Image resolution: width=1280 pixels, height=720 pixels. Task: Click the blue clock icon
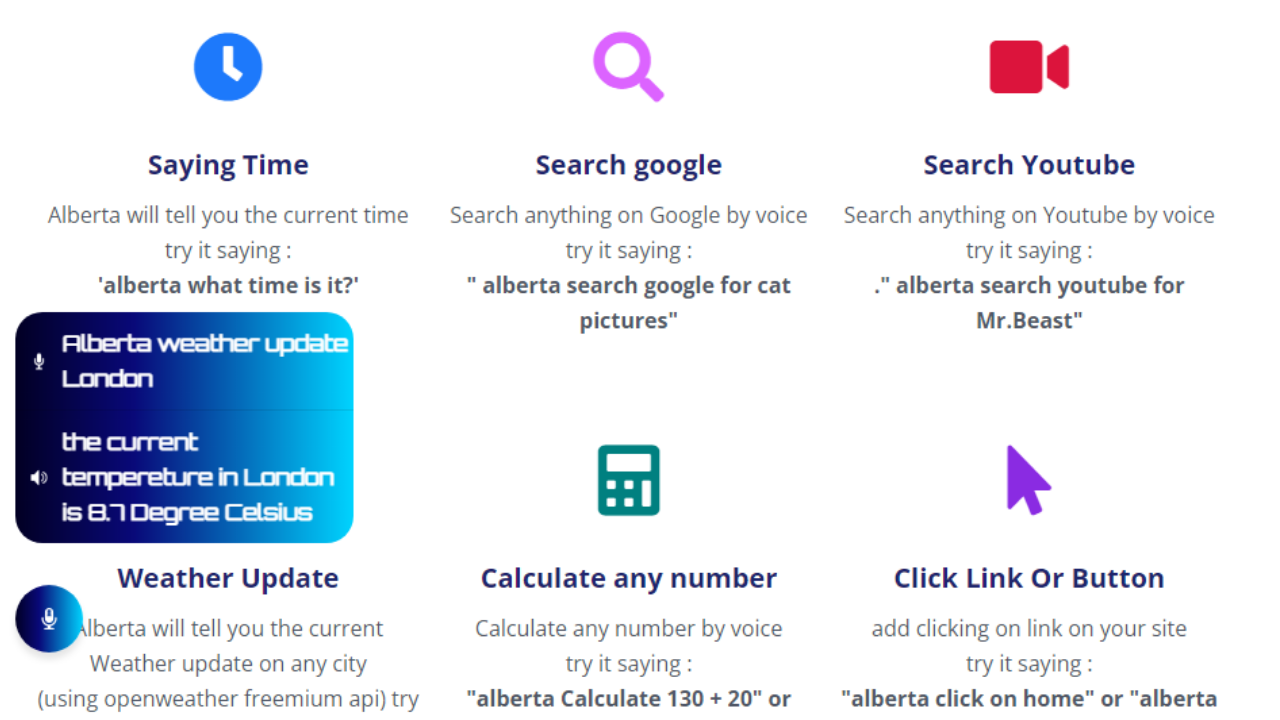(x=228, y=67)
